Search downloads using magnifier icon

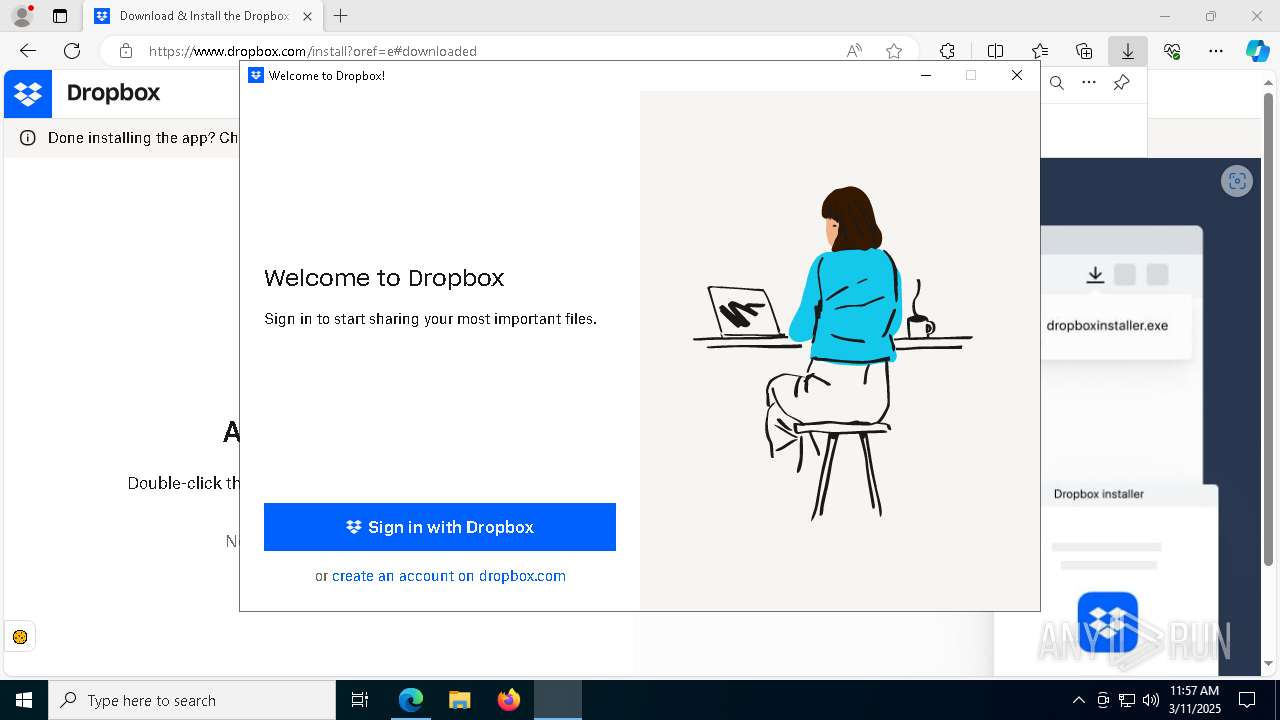pos(1056,83)
